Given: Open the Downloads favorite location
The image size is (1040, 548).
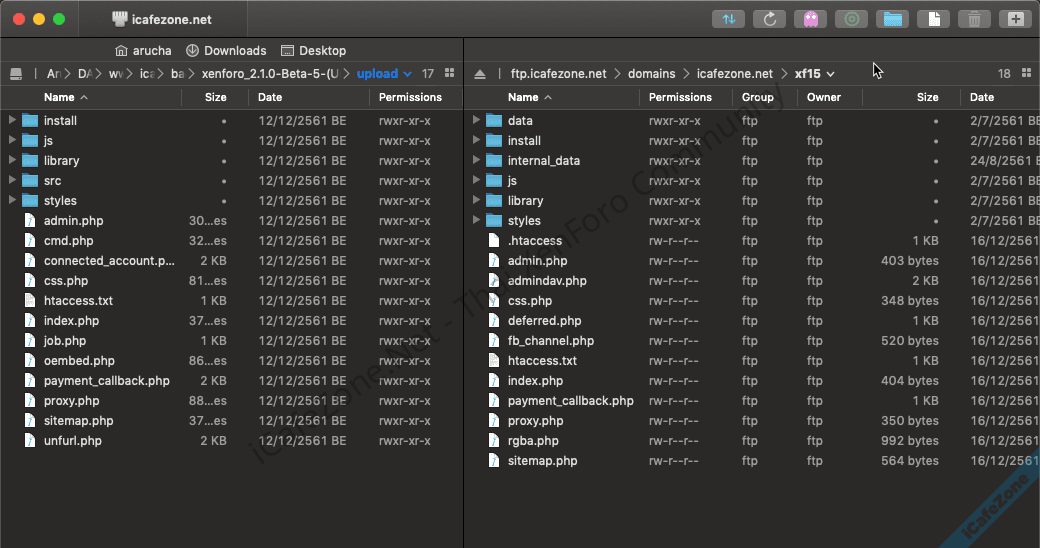Looking at the screenshot, I should (226, 51).
